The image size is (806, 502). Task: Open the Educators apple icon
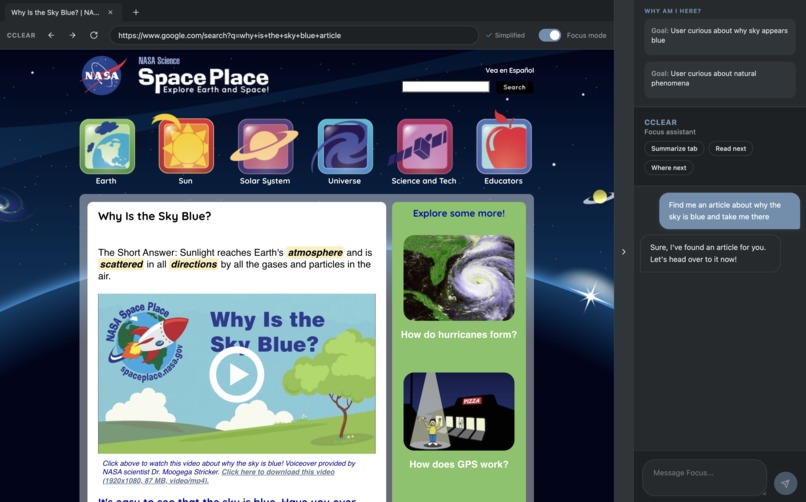504,145
